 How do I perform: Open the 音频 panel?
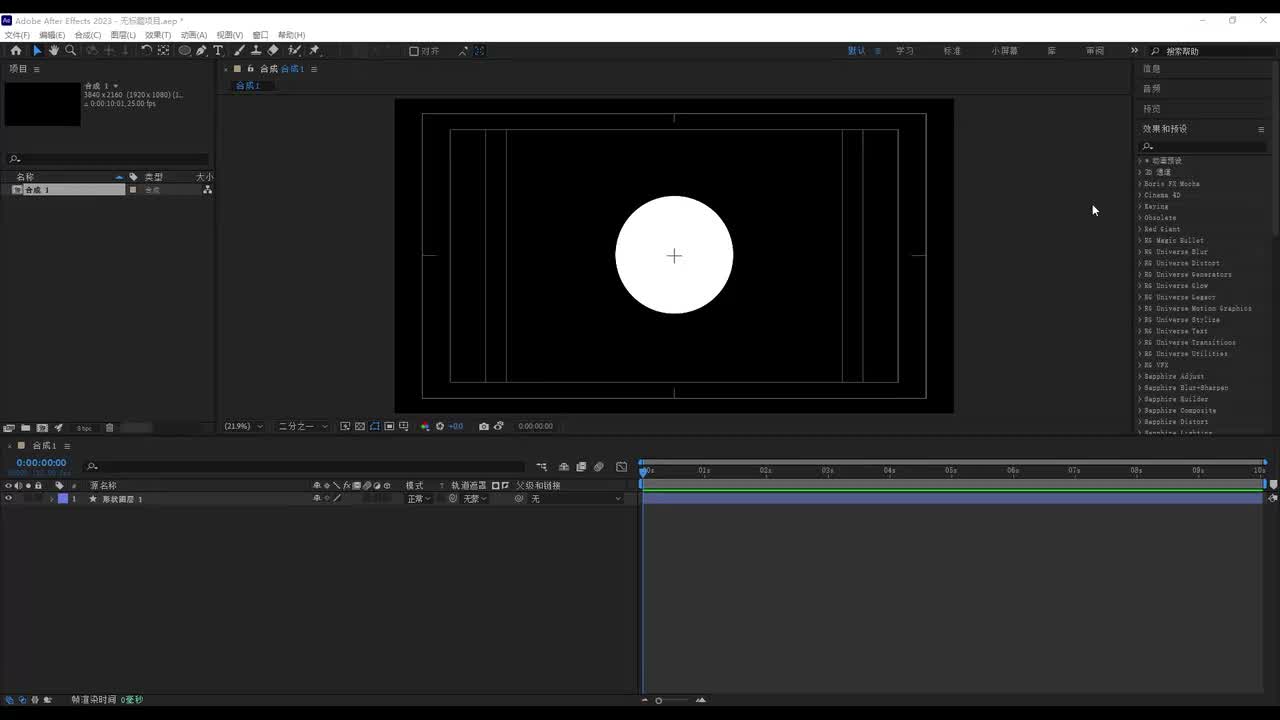[1152, 89]
